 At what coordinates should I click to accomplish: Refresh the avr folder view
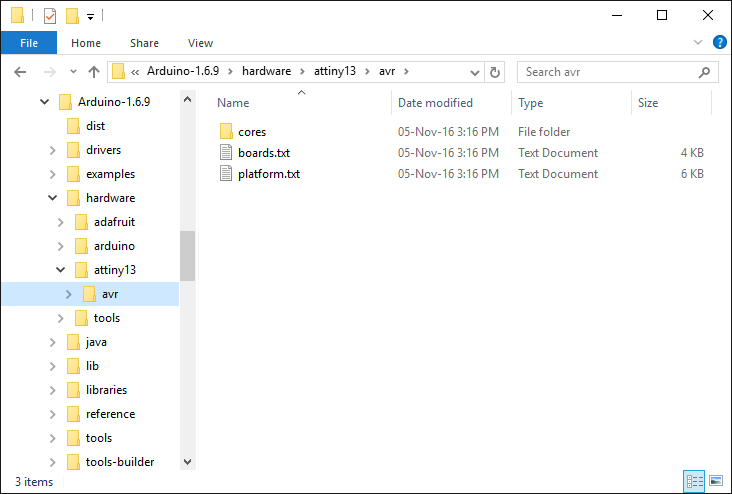(x=495, y=72)
